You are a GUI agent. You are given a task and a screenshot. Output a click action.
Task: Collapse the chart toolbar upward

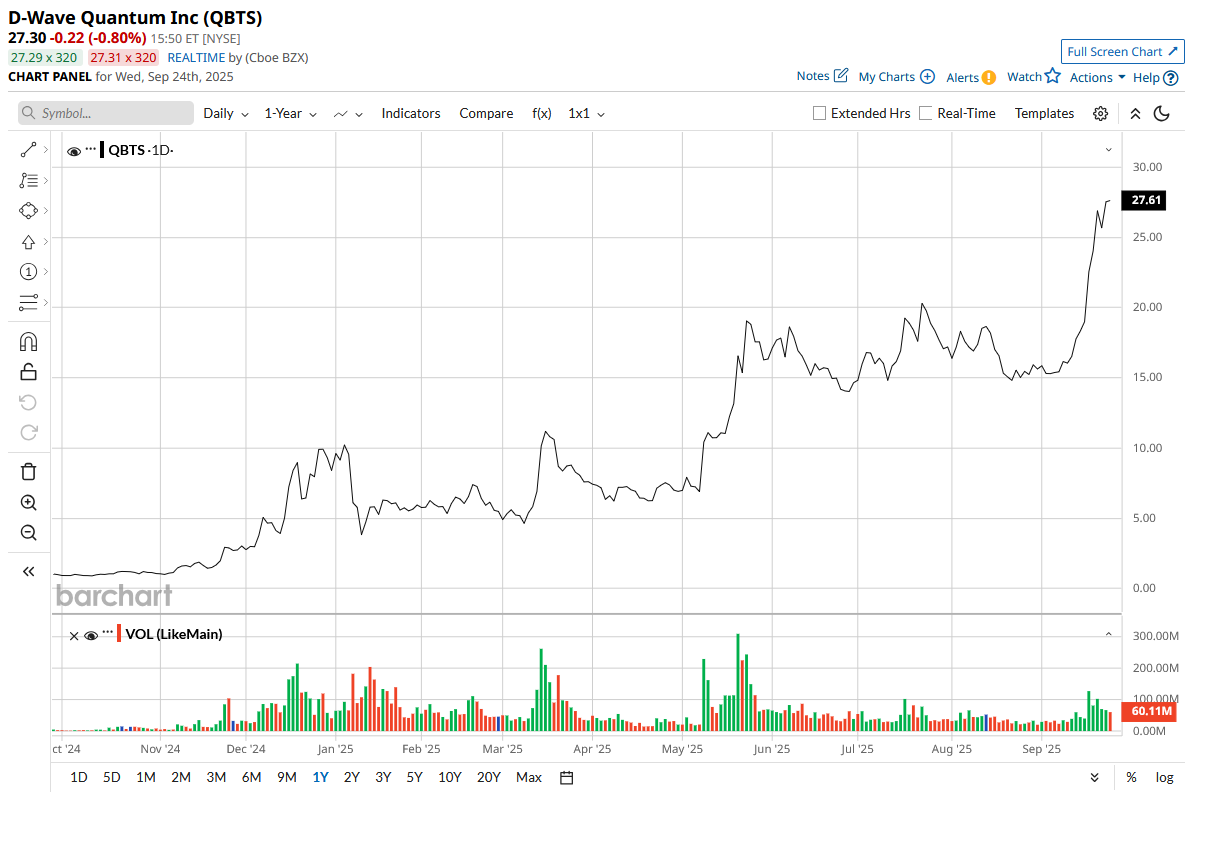coord(1135,114)
